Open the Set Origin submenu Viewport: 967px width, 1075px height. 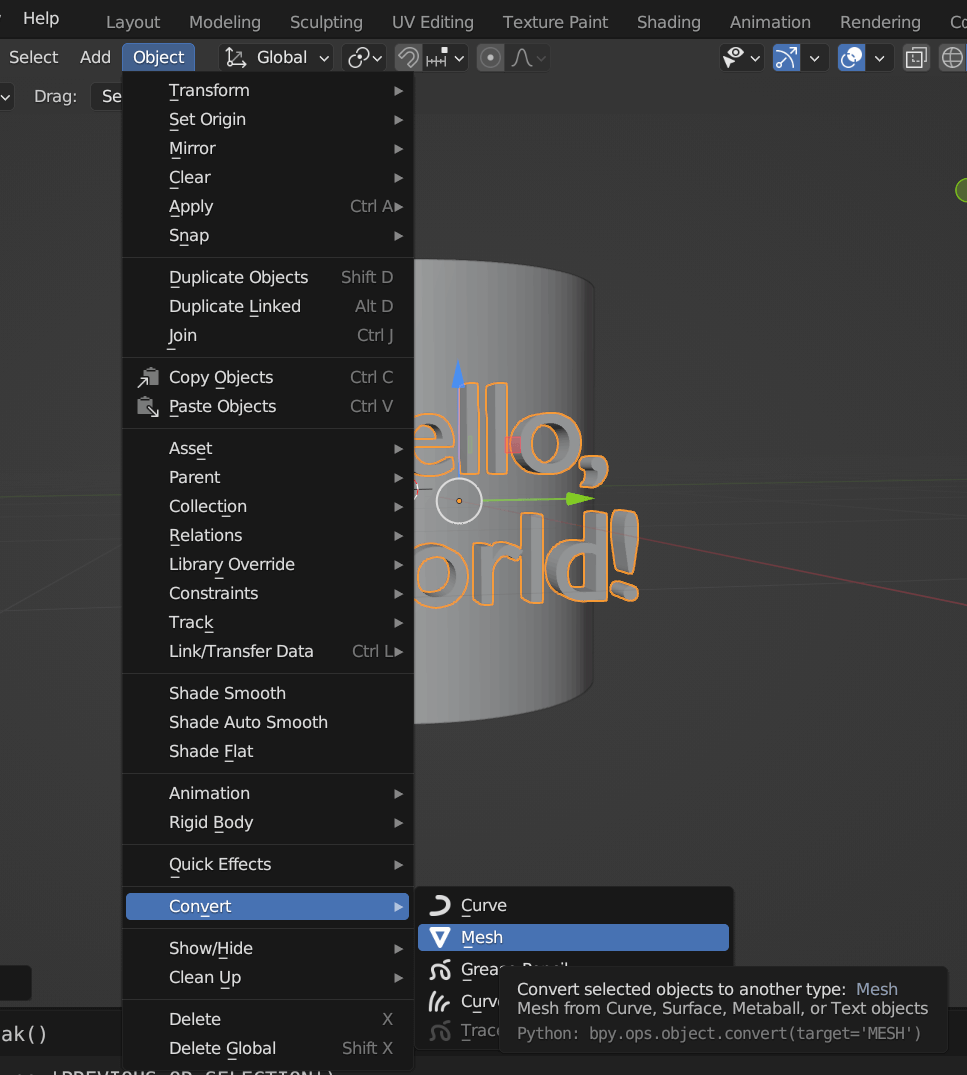(267, 119)
